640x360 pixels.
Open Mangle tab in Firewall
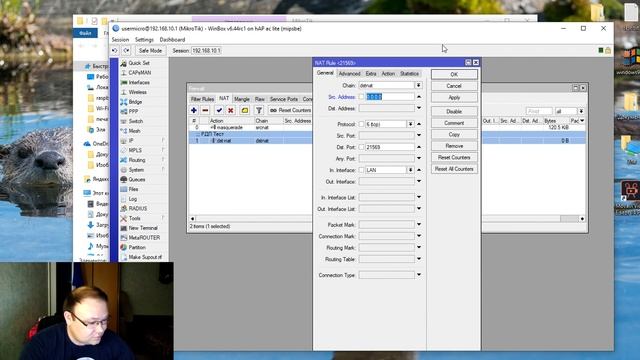(242, 99)
